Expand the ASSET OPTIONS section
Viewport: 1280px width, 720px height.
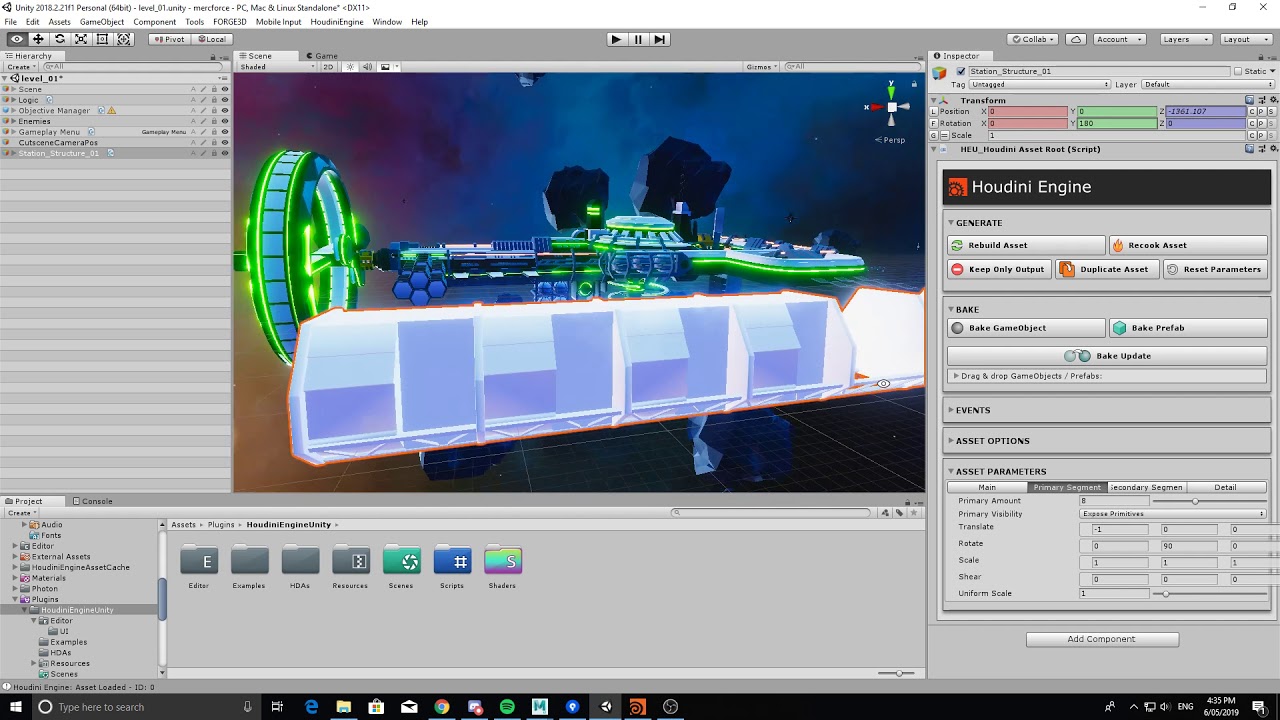[x=951, y=441]
